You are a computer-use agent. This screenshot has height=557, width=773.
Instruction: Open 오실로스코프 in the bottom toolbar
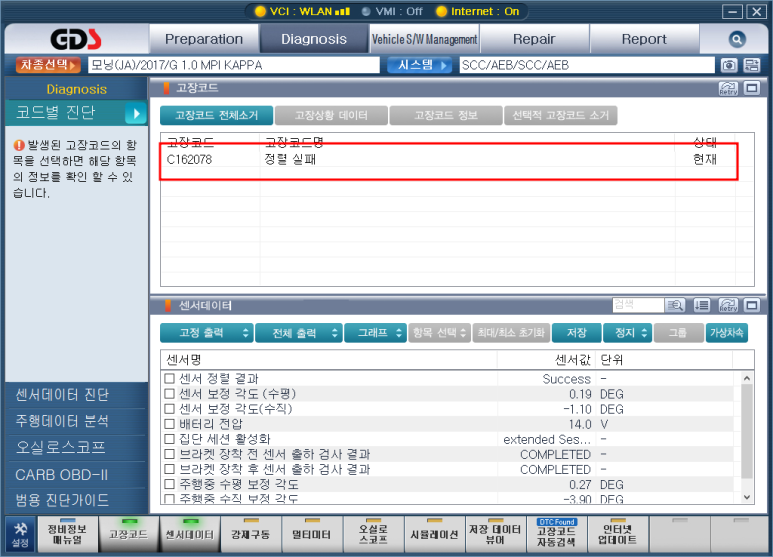(x=373, y=534)
